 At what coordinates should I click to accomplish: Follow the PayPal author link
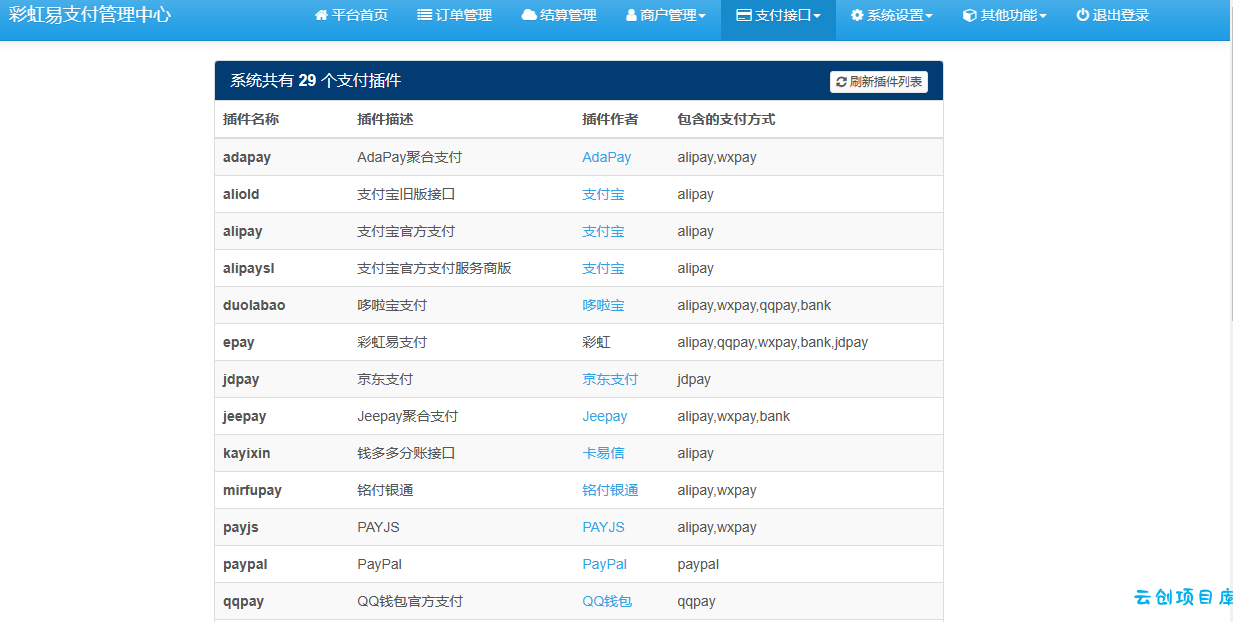605,564
